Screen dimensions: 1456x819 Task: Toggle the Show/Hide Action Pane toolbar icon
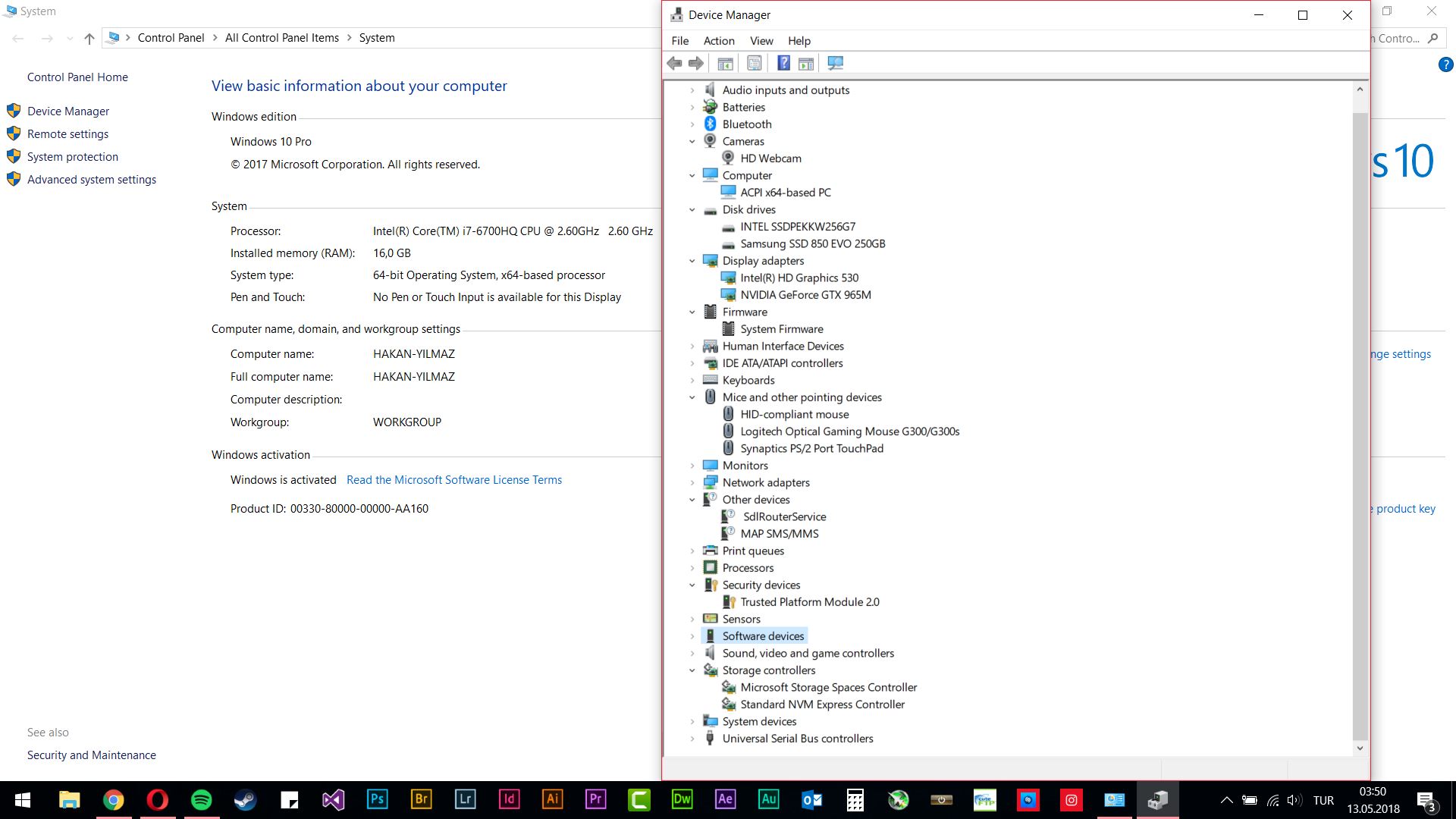806,64
